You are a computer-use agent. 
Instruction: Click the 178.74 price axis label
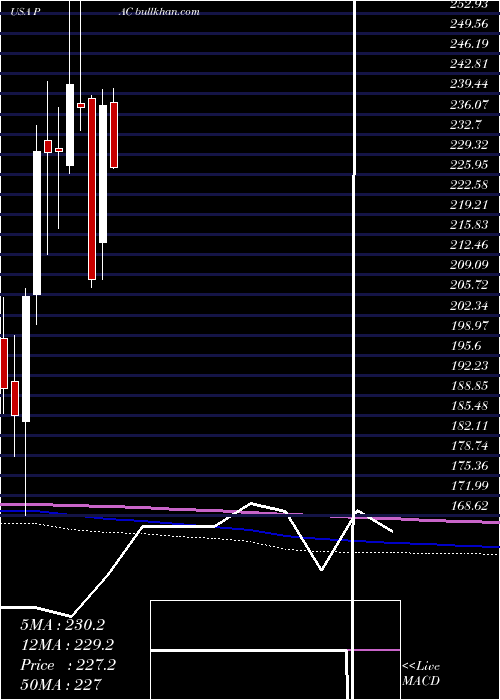pos(469,446)
